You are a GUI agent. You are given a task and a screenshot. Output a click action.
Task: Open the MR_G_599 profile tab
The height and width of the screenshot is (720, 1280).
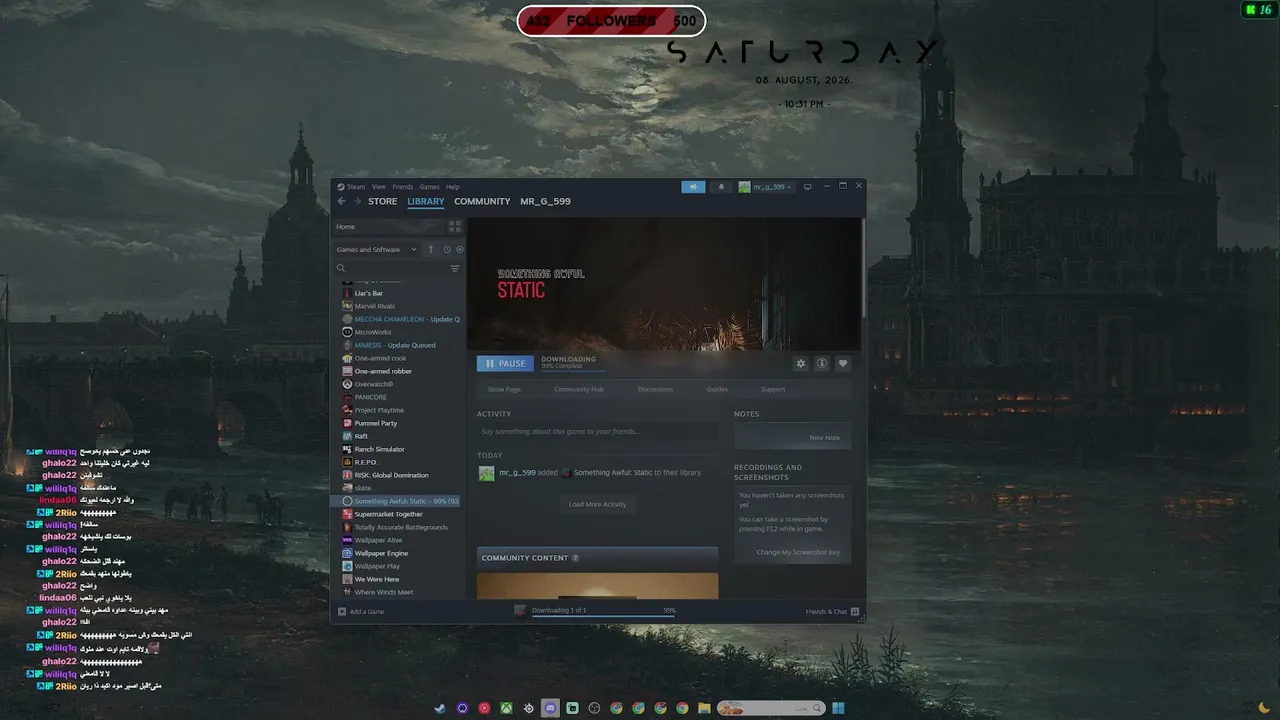point(545,201)
